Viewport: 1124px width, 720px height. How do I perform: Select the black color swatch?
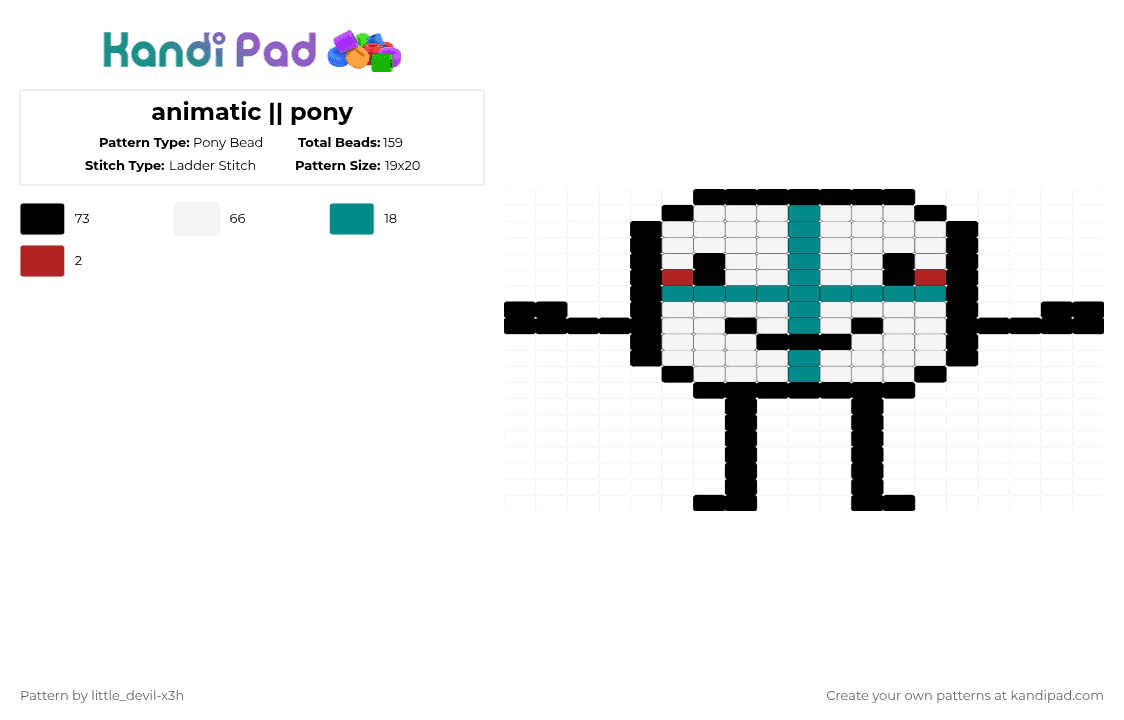(x=42, y=219)
